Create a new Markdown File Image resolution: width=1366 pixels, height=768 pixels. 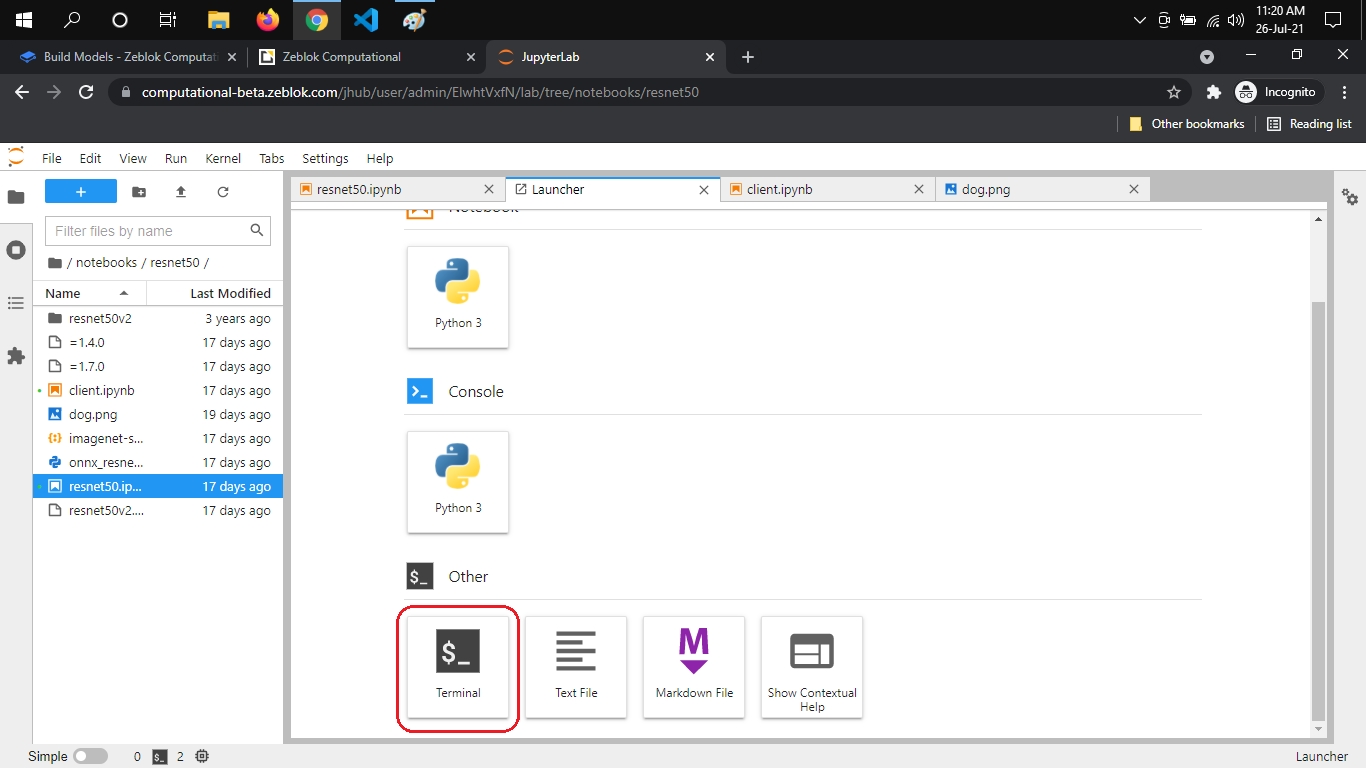[x=694, y=666]
